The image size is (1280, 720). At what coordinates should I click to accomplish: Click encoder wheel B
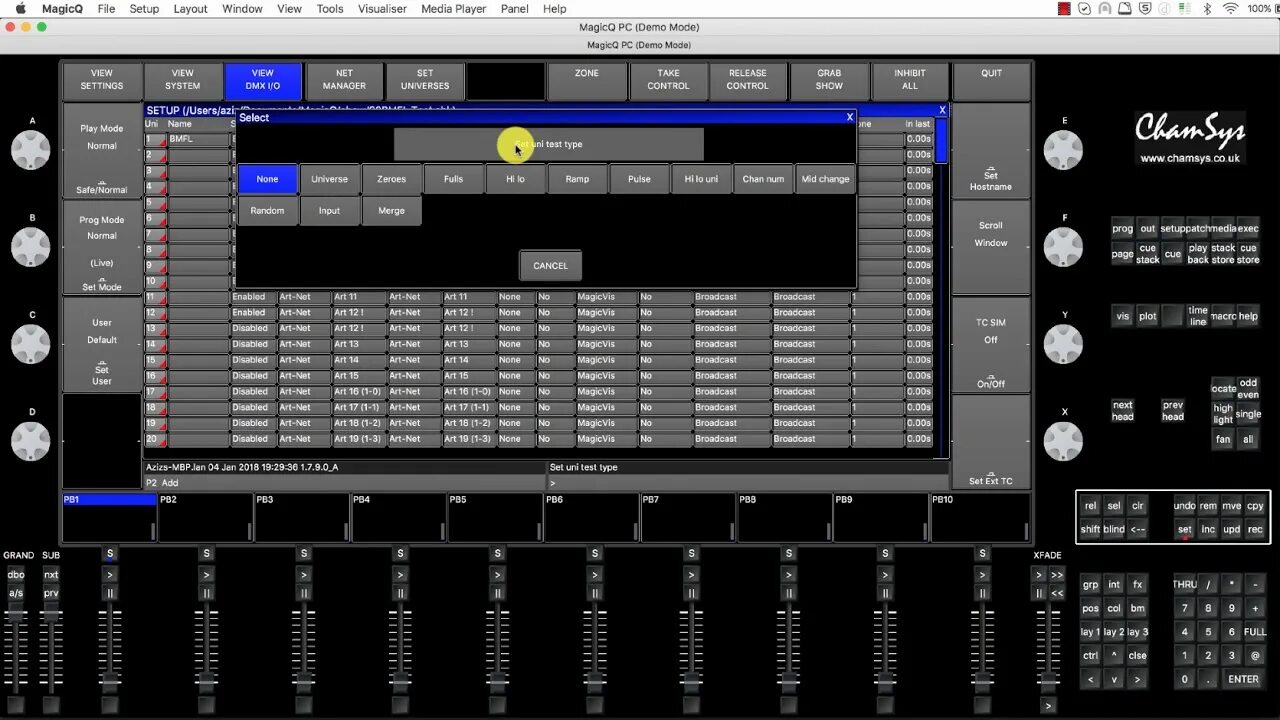[x=31, y=247]
